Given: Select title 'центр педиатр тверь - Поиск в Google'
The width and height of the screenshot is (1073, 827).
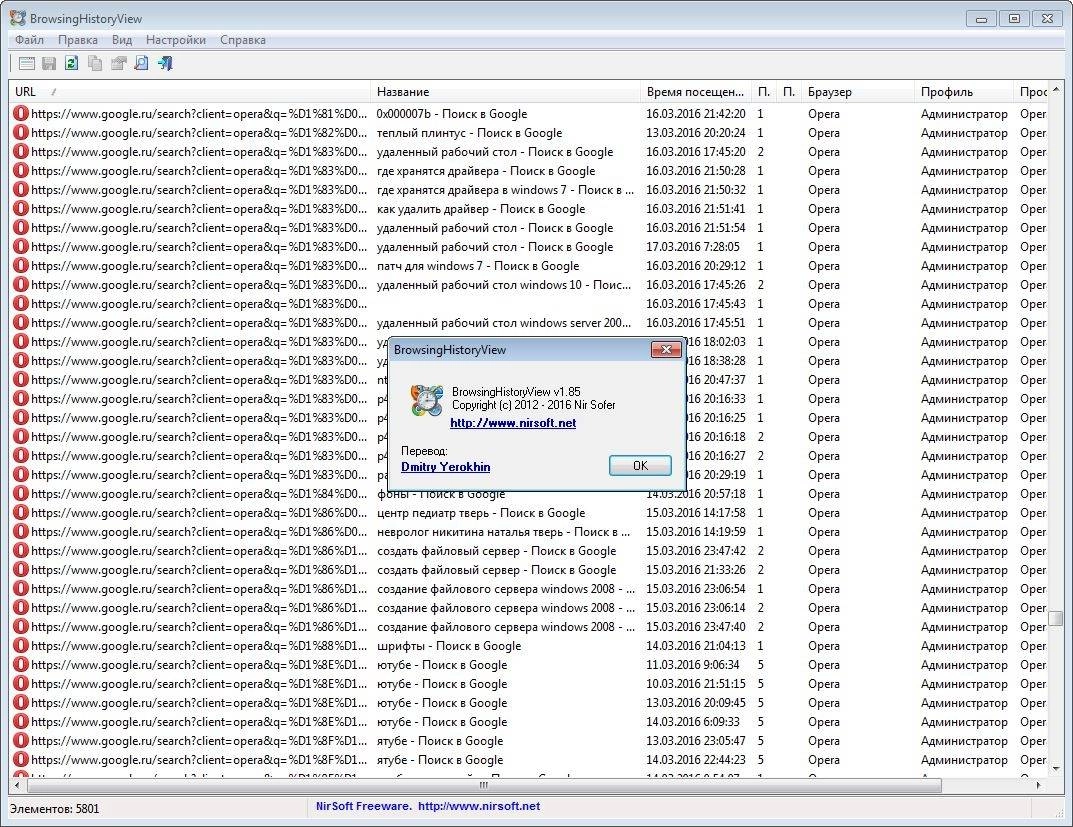Looking at the screenshot, I should click(481, 512).
